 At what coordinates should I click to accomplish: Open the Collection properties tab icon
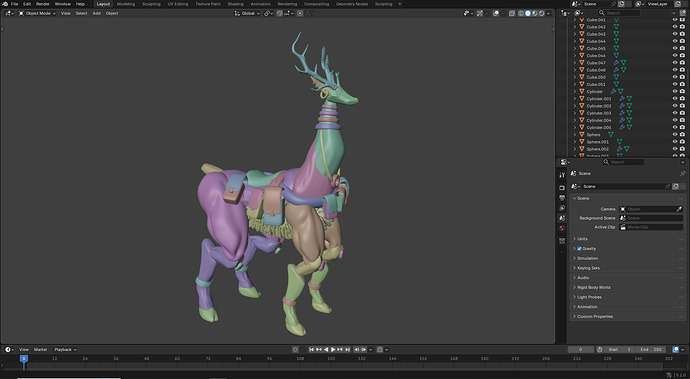(562, 241)
